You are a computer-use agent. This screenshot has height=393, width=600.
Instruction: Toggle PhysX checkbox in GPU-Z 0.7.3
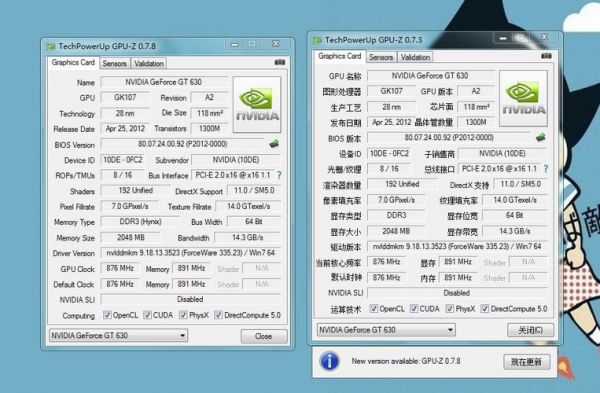pyautogui.click(x=450, y=308)
